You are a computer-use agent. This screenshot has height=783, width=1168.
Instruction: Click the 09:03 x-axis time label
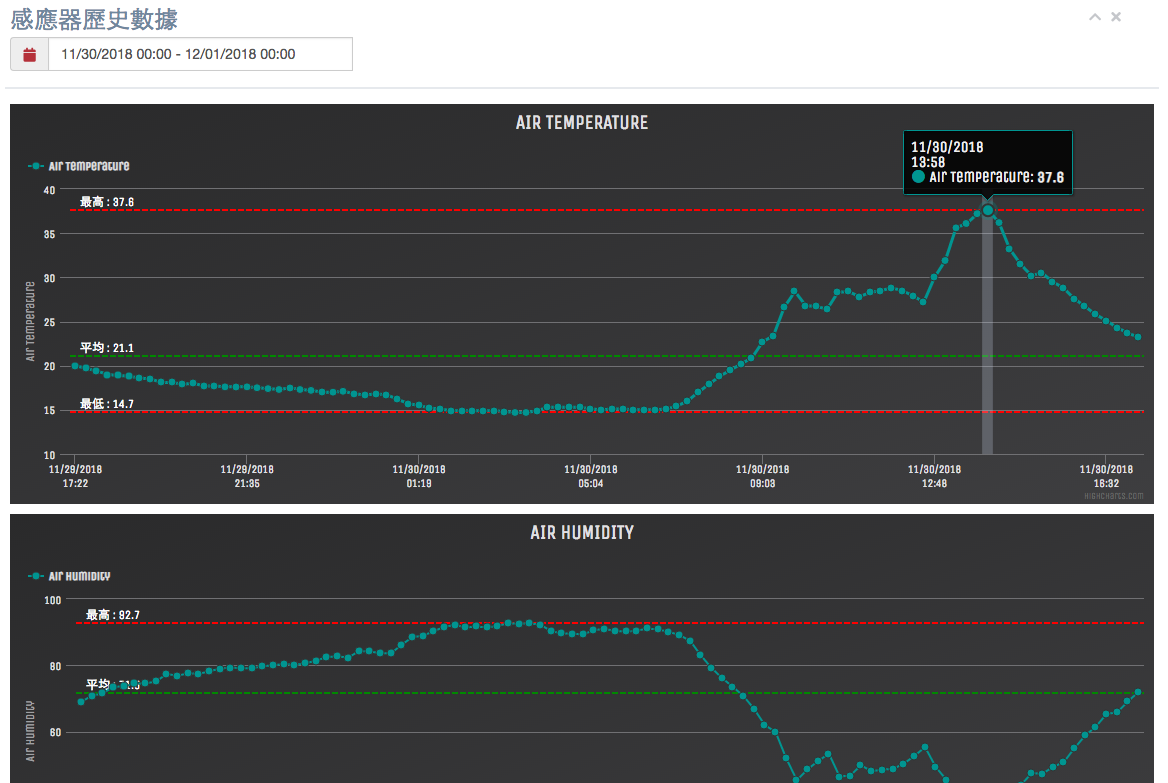pos(763,476)
